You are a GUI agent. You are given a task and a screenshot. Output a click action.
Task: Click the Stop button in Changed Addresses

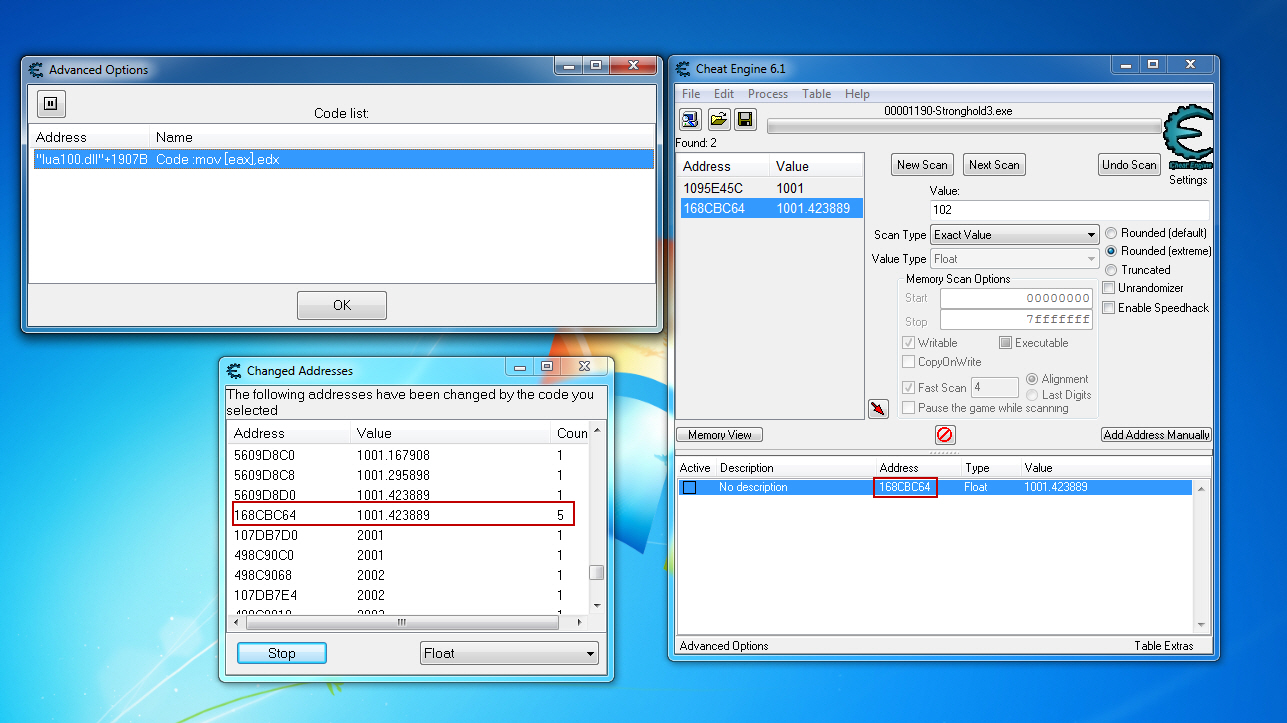click(281, 654)
